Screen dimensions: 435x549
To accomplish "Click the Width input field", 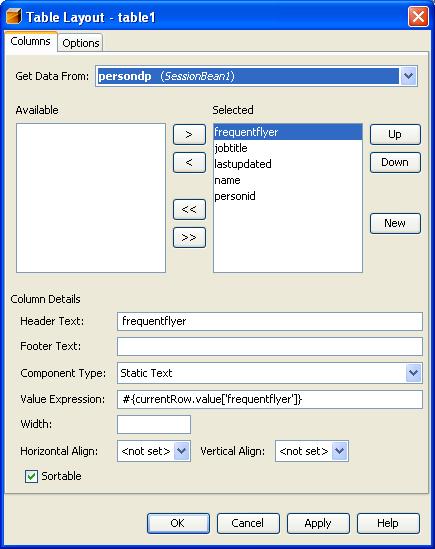I will (154, 424).
